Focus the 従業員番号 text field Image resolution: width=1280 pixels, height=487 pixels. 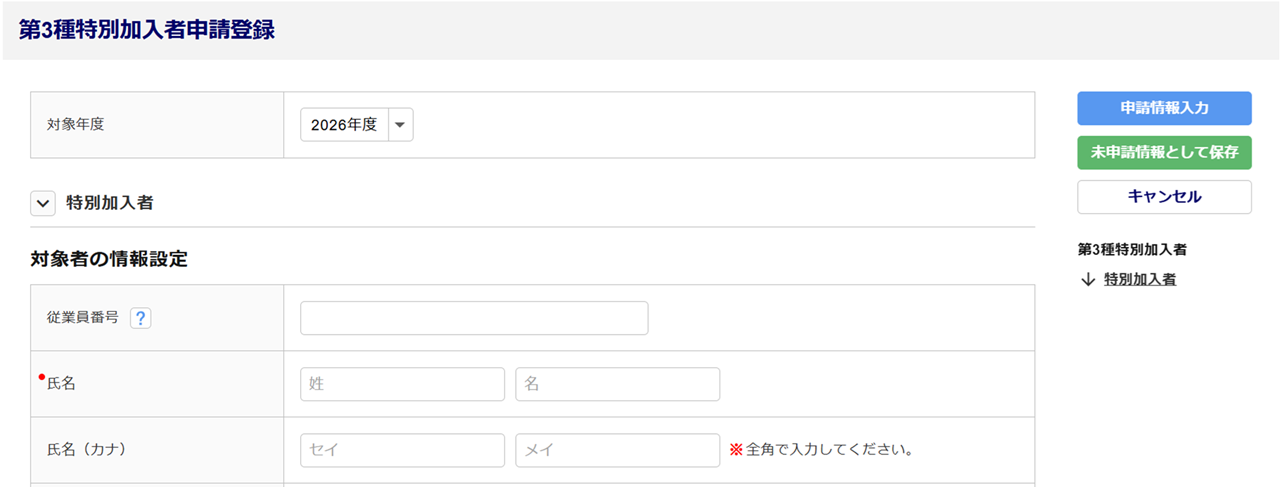(x=474, y=318)
